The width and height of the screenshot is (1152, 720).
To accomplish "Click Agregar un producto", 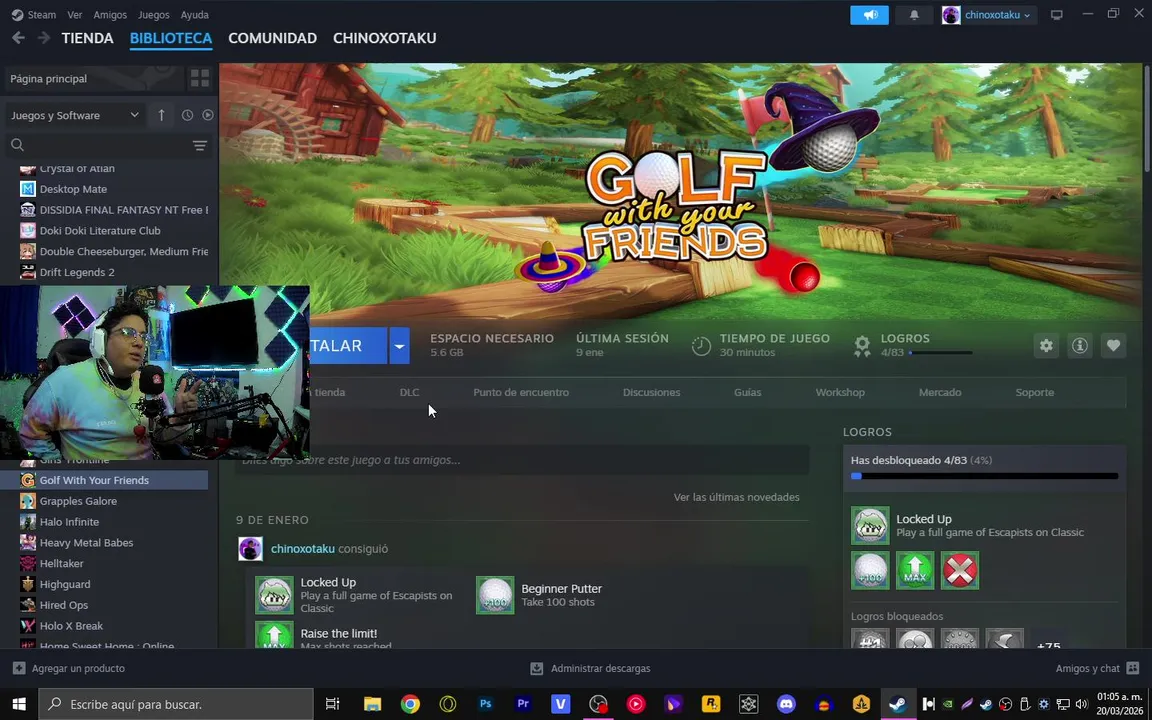I will (x=69, y=669).
